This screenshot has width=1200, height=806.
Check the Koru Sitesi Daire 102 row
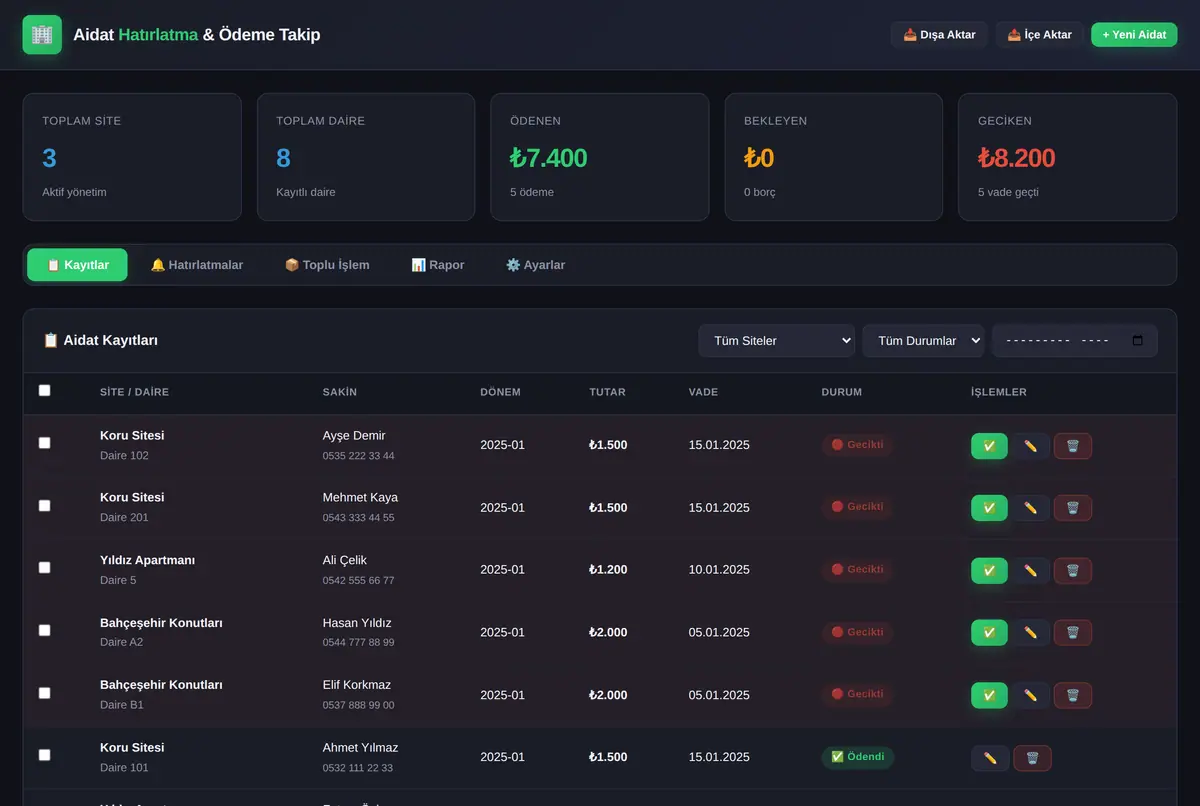44,443
